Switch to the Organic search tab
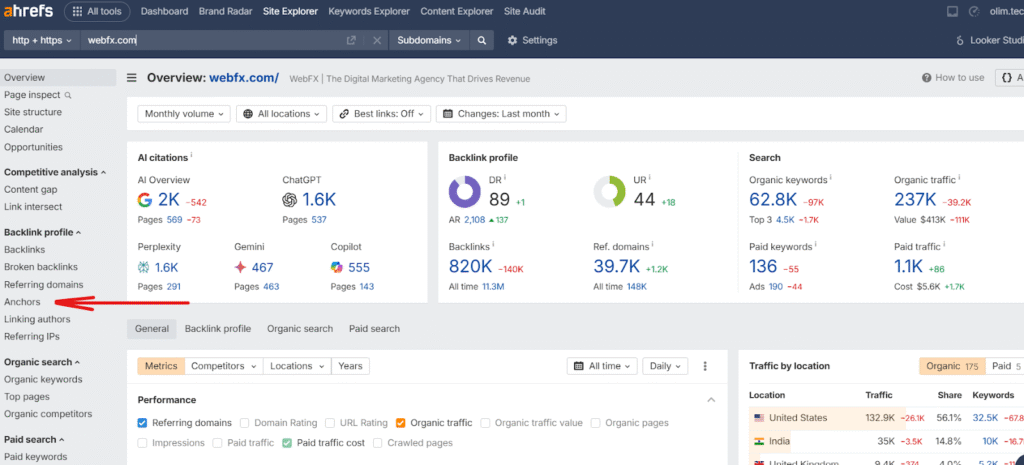 300,328
